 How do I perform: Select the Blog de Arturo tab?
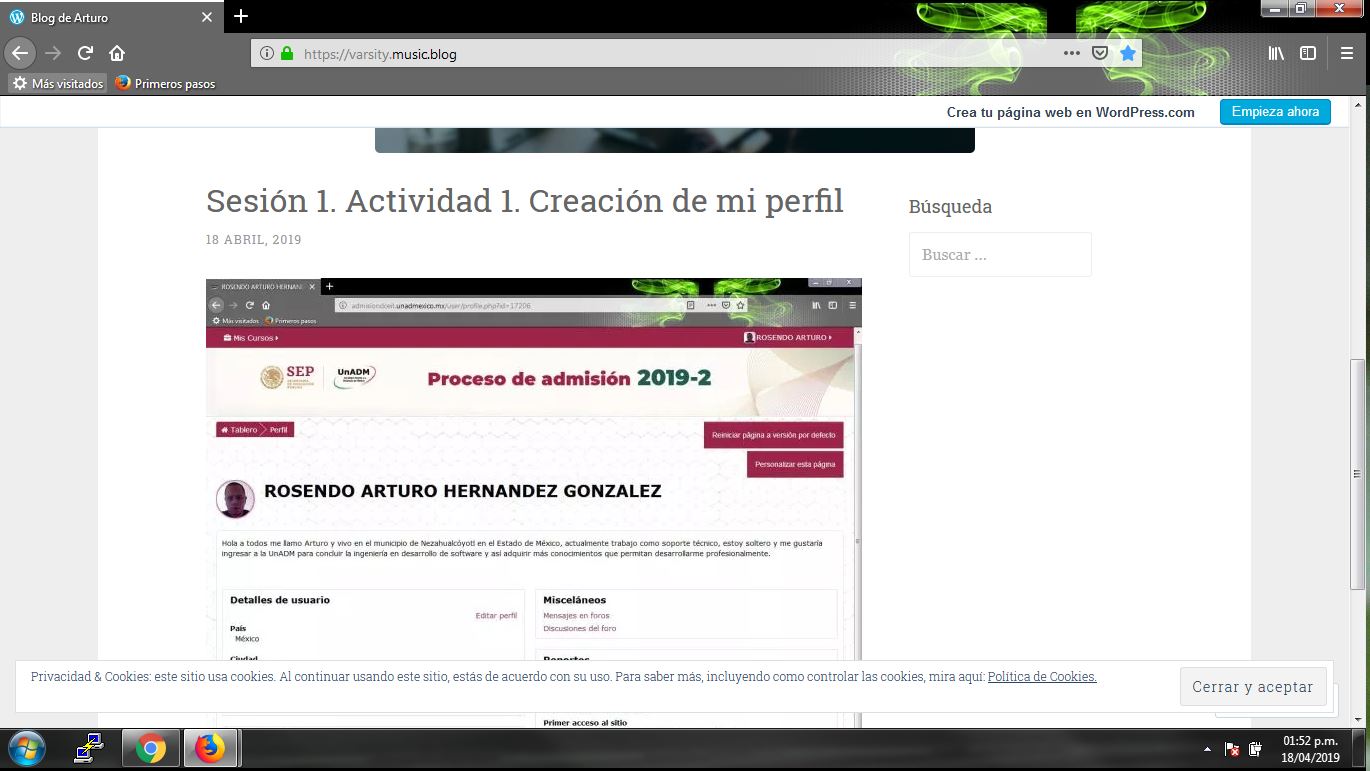[x=100, y=17]
